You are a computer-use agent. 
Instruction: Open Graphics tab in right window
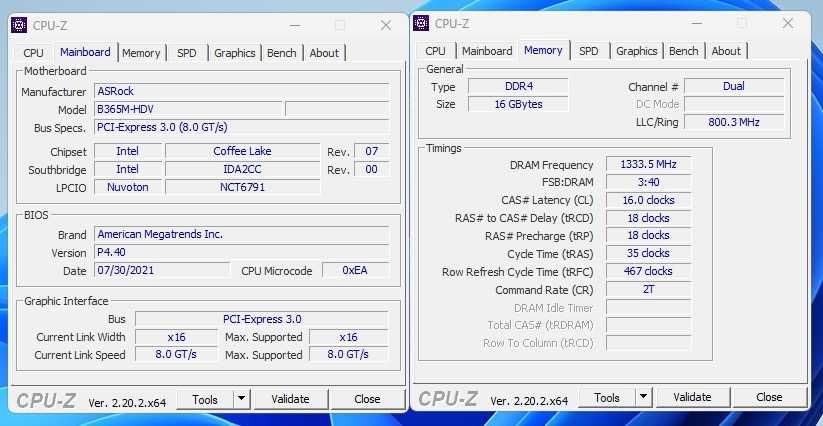coord(637,51)
